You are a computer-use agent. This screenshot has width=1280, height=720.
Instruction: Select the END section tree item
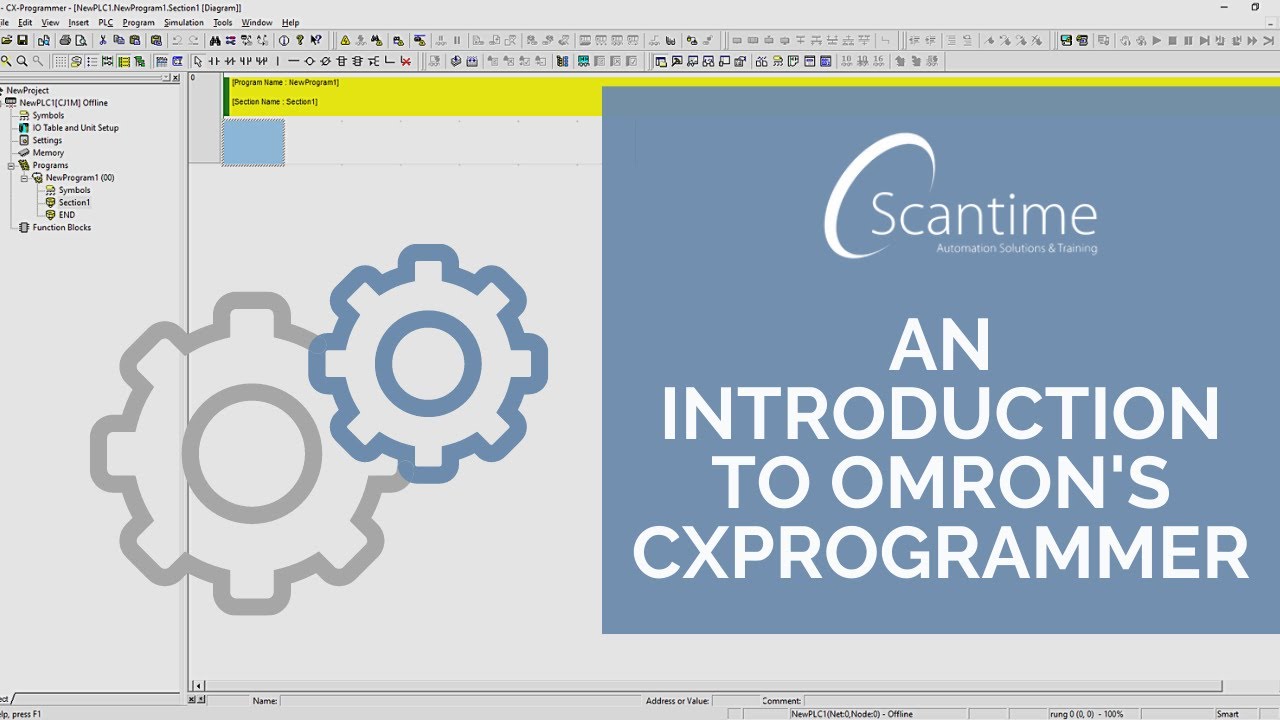coord(66,215)
